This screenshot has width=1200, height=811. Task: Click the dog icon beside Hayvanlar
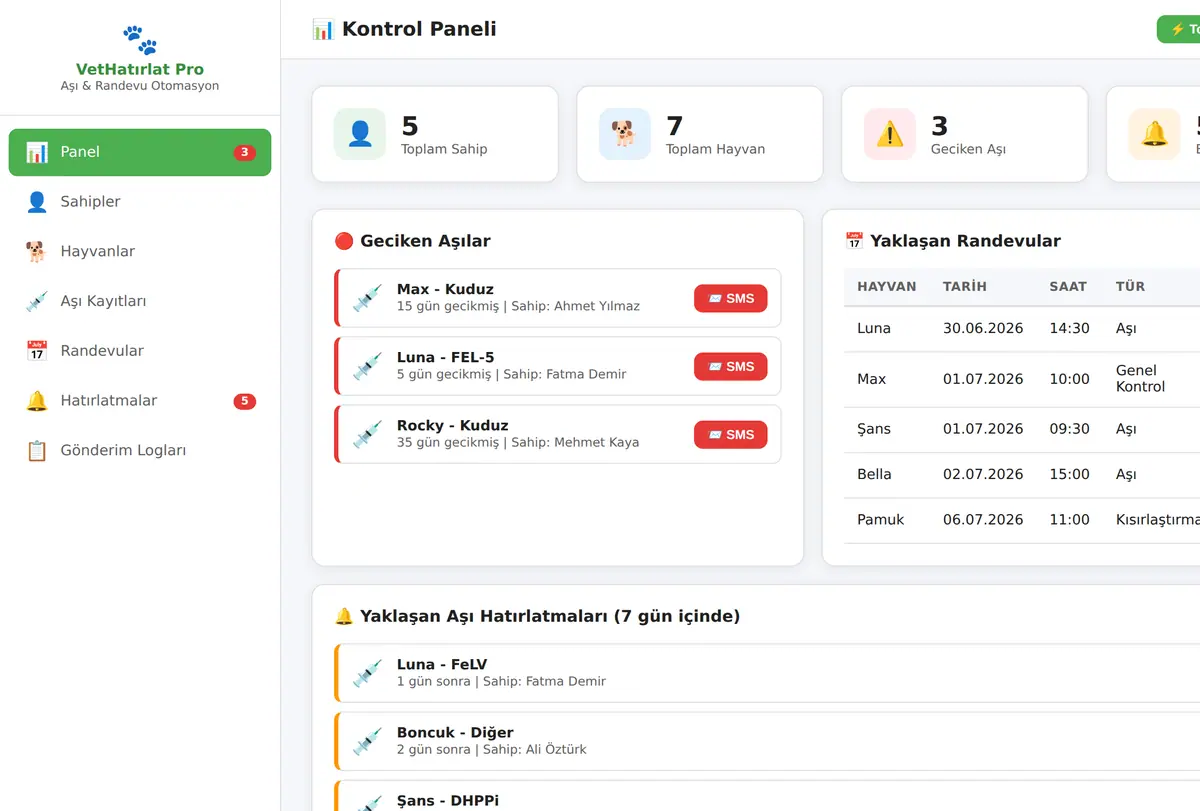pyautogui.click(x=37, y=252)
